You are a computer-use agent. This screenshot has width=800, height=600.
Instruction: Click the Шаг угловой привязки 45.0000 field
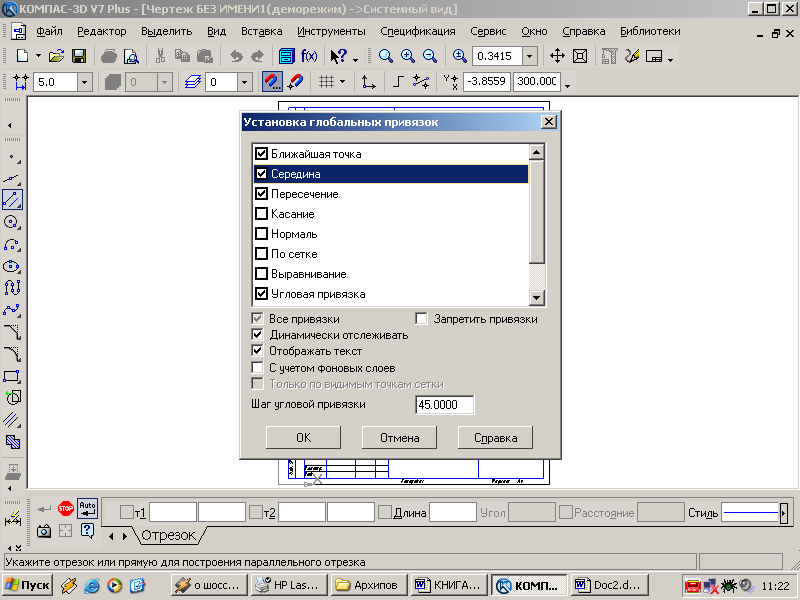(x=444, y=405)
